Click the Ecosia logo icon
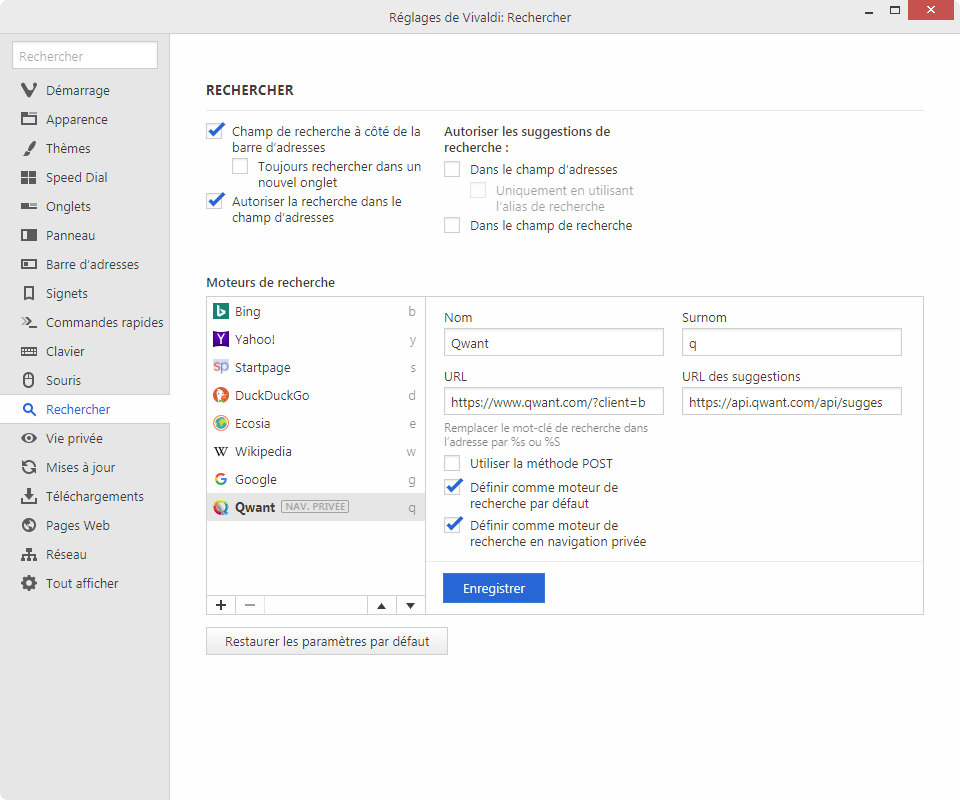This screenshot has height=800, width=960. pos(221,423)
